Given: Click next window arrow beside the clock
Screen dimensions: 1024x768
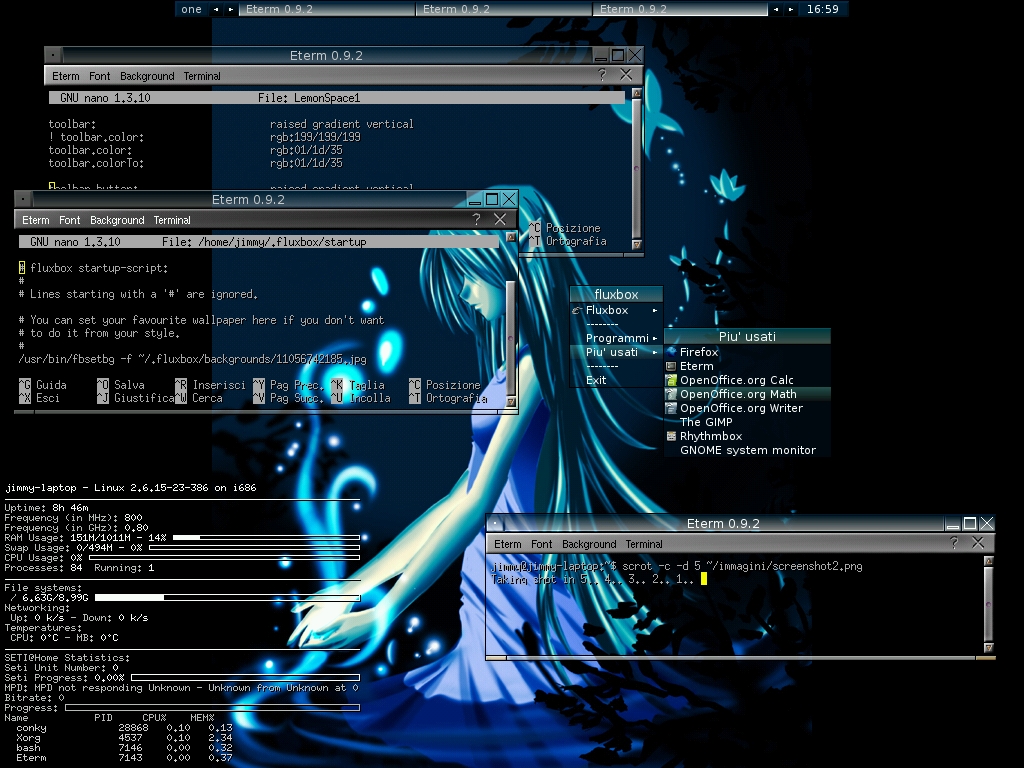Looking at the screenshot, I should pyautogui.click(x=791, y=9).
